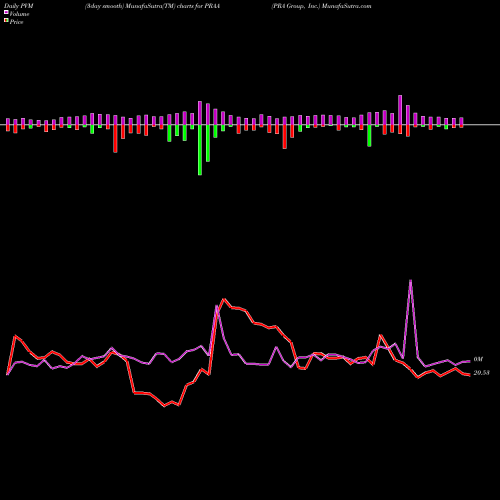Click the '20.53' price value label
The height and width of the screenshot is (500, 500).
coord(481,373)
